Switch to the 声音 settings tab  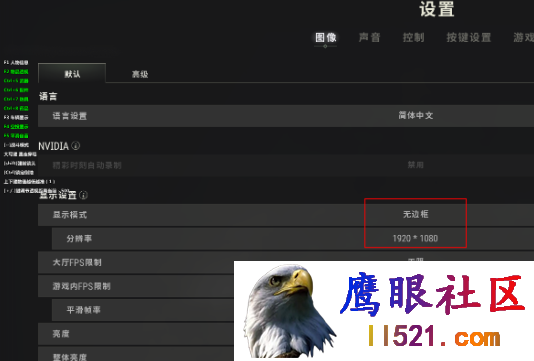[370, 37]
